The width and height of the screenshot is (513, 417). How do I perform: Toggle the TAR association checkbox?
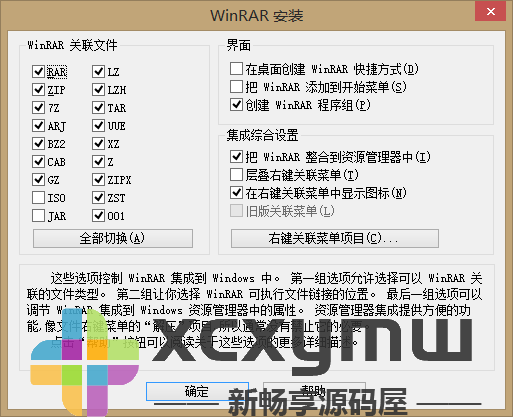click(98, 107)
